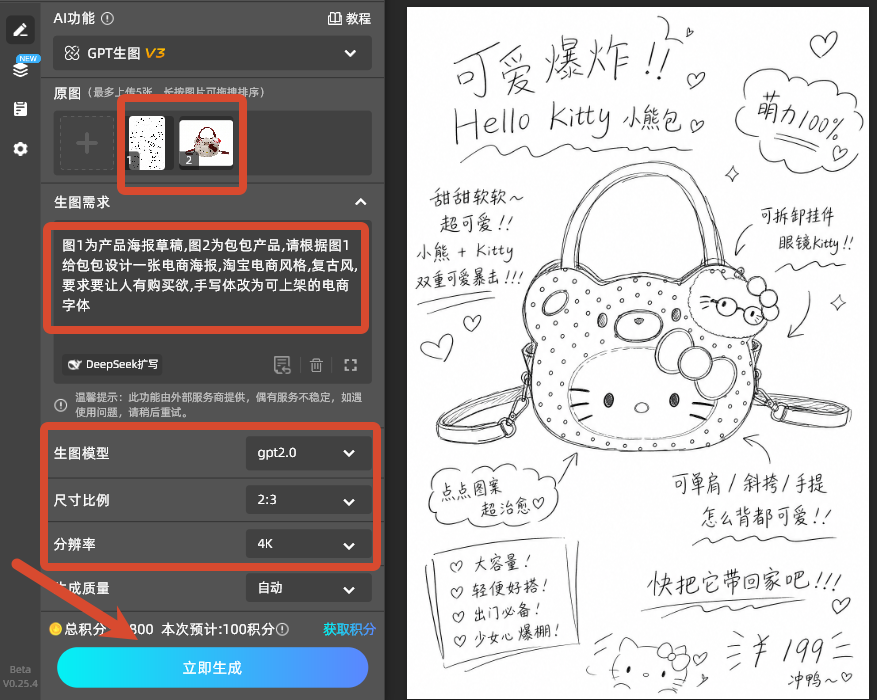Click the GPT logo icon in function selector
Screen dimensions: 877x700
point(72,53)
